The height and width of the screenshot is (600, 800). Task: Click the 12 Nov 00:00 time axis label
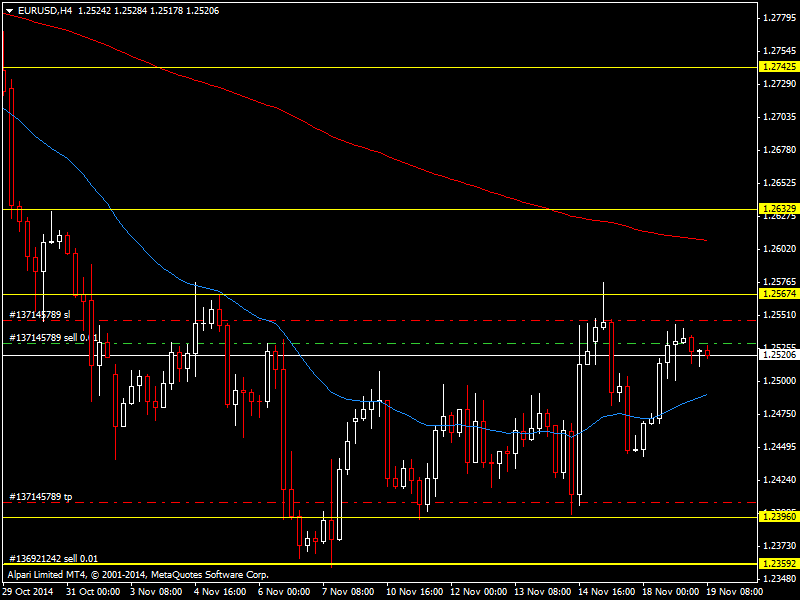tap(478, 592)
